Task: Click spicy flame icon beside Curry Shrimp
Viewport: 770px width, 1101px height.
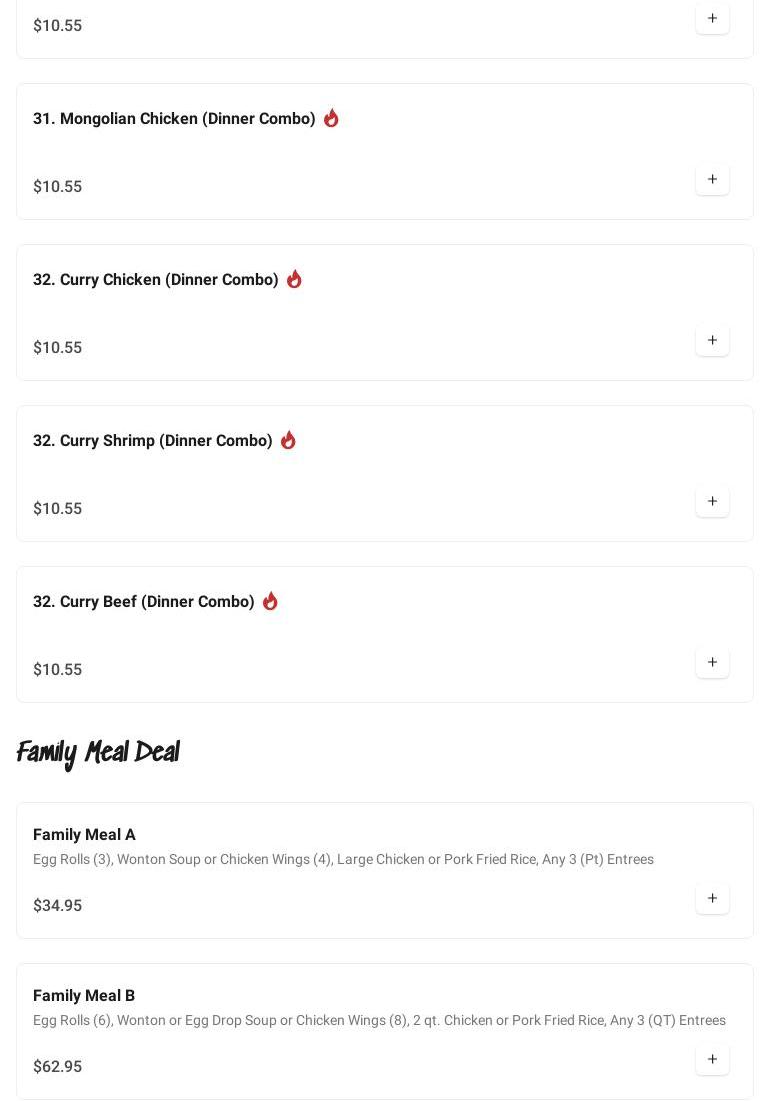Action: (x=288, y=440)
